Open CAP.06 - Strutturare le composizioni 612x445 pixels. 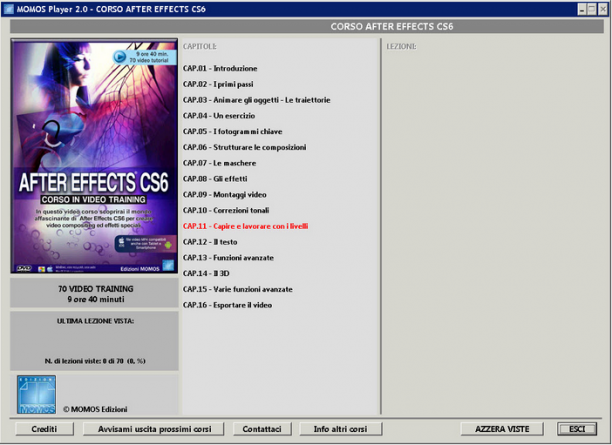pos(245,147)
